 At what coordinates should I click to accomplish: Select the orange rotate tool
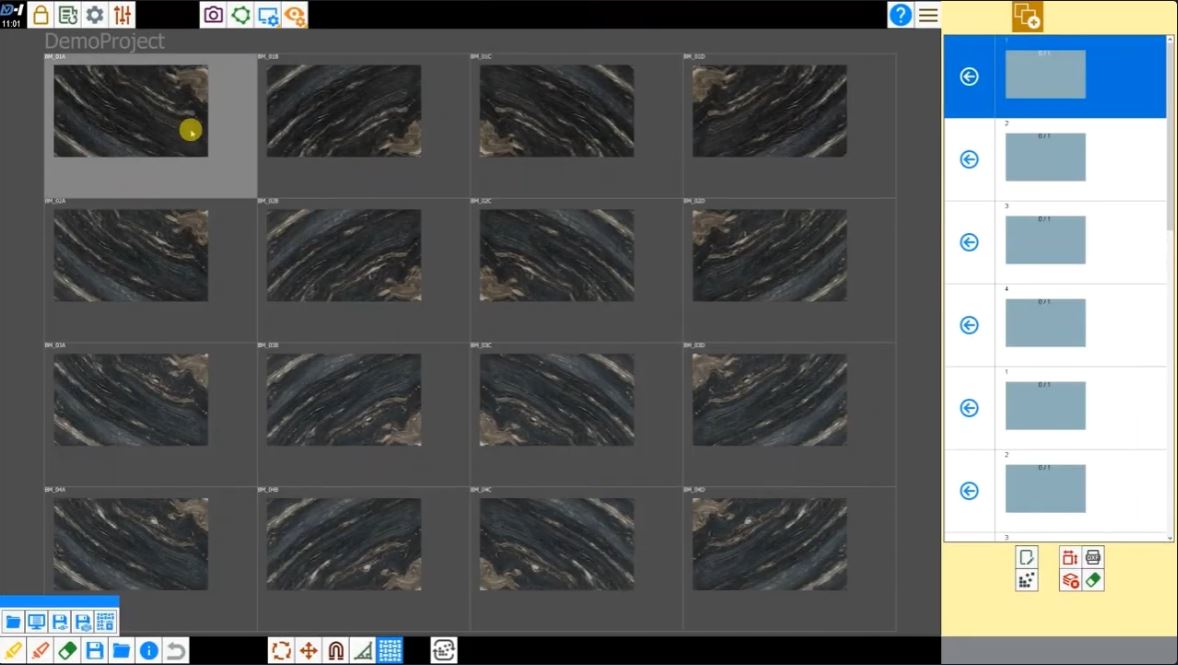click(x=282, y=650)
